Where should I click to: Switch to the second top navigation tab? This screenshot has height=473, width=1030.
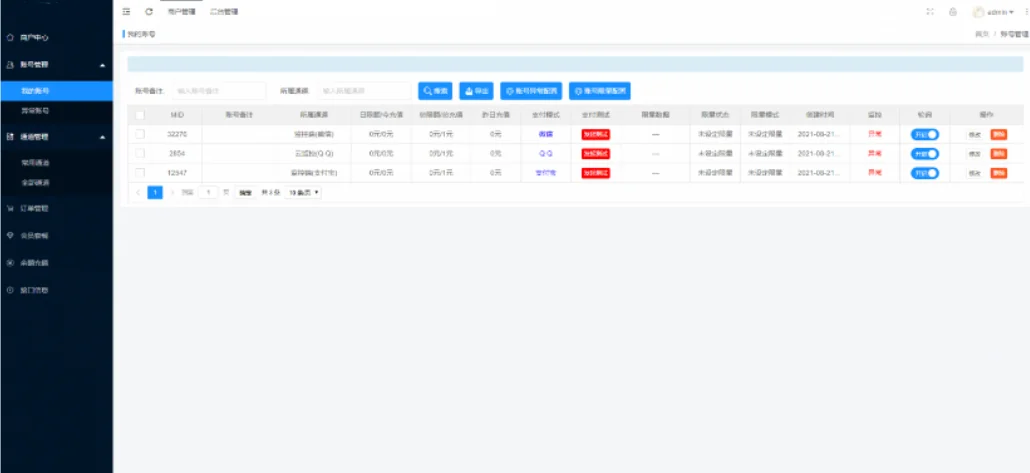point(224,12)
